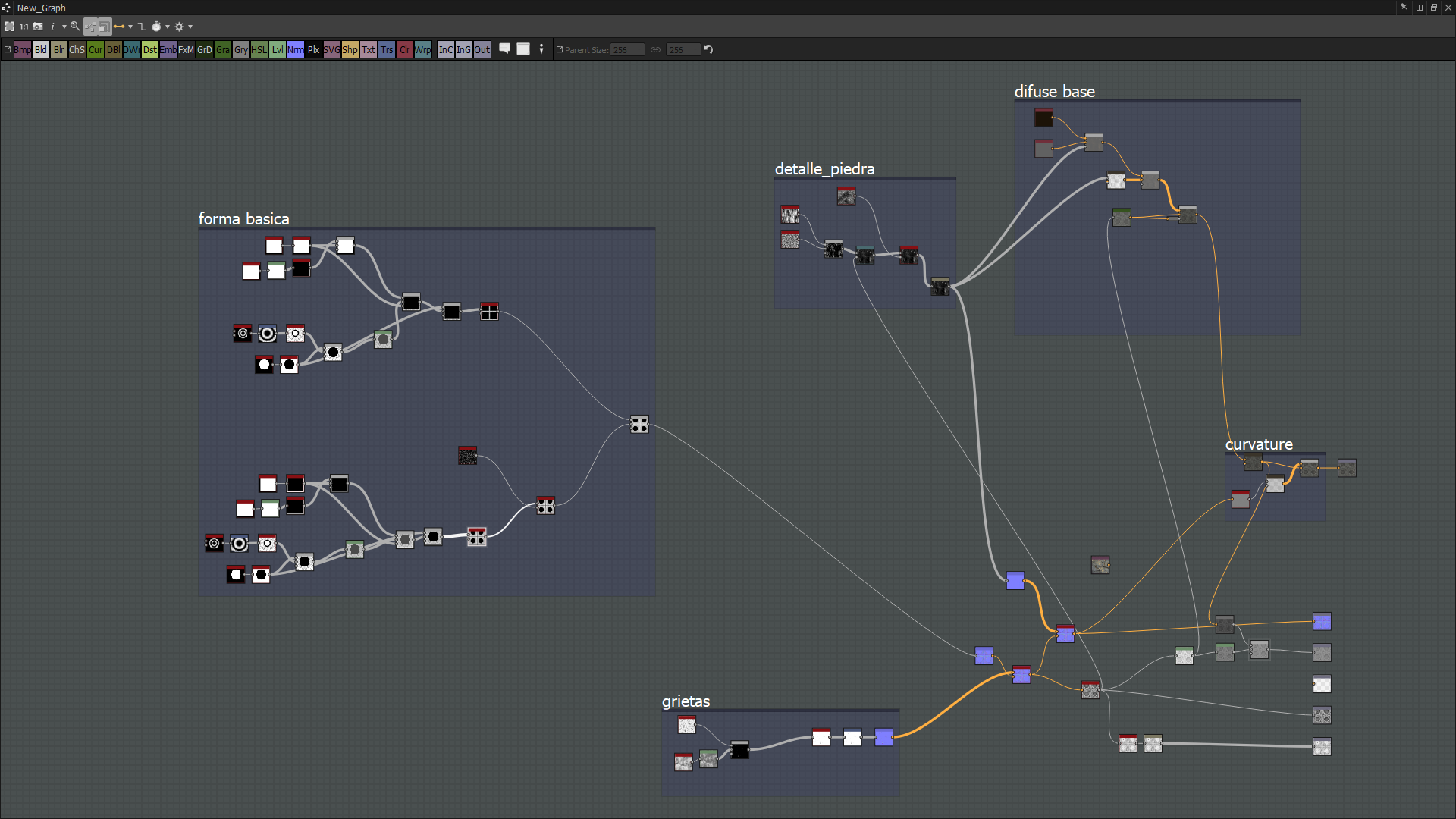Click the graph snapshot camera icon
1456x819 pixels.
(x=38, y=27)
